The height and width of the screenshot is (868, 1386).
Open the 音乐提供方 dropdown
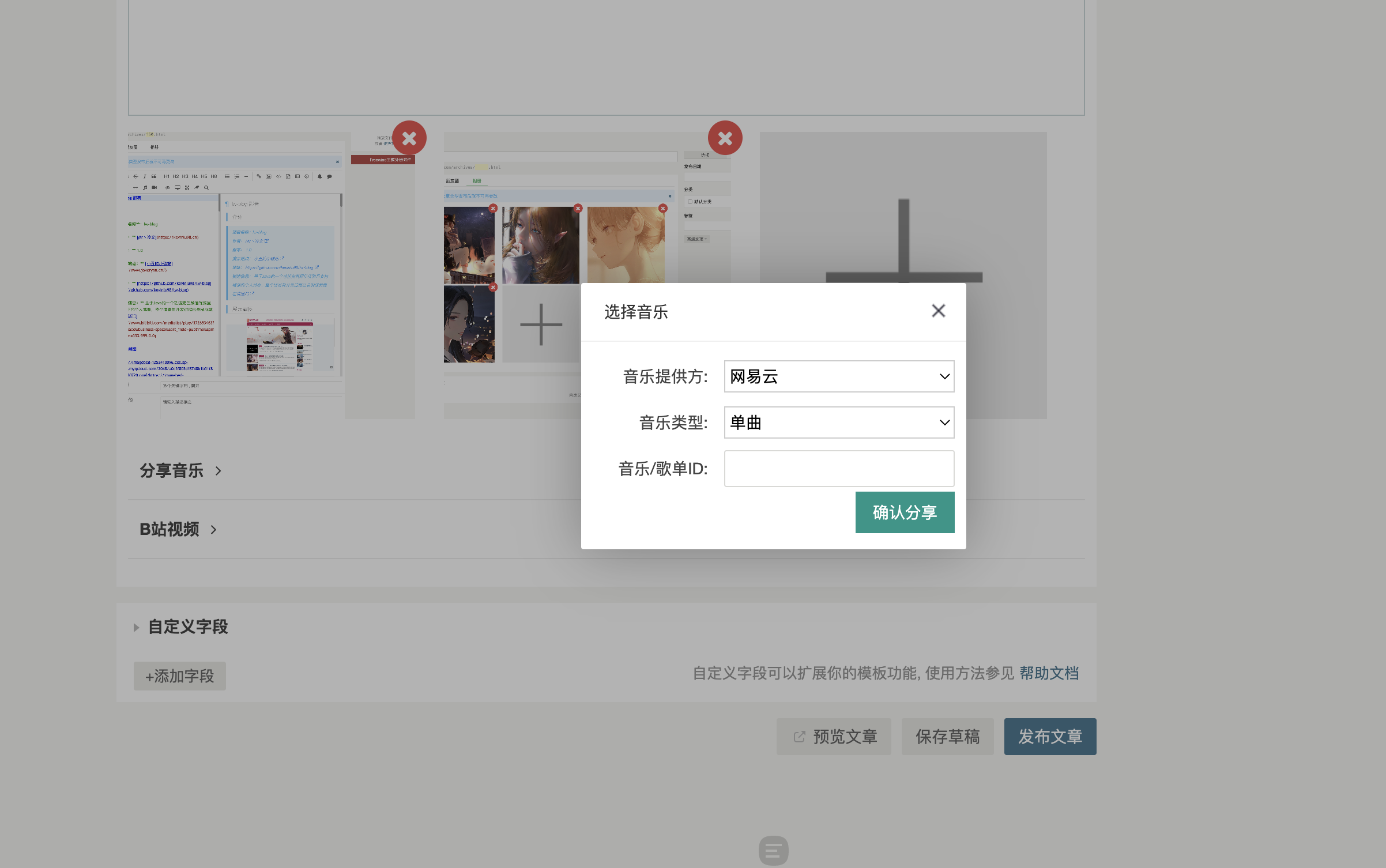(x=839, y=376)
